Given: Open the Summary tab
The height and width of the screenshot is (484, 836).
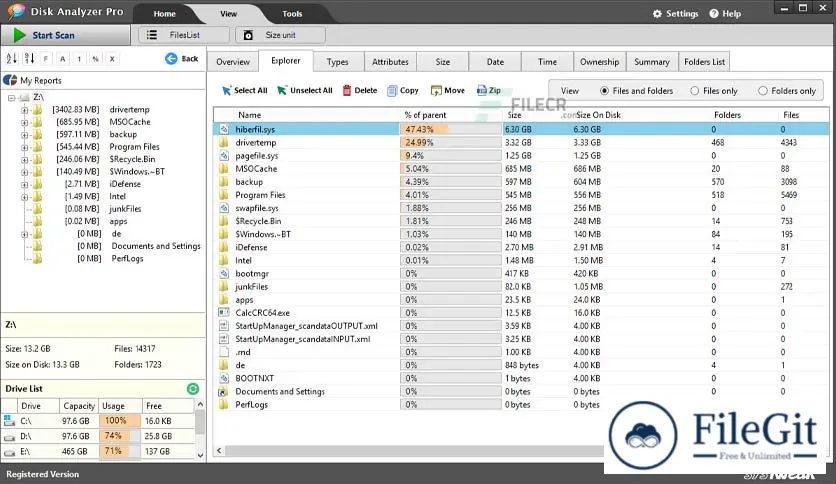Looking at the screenshot, I should click(x=652, y=62).
